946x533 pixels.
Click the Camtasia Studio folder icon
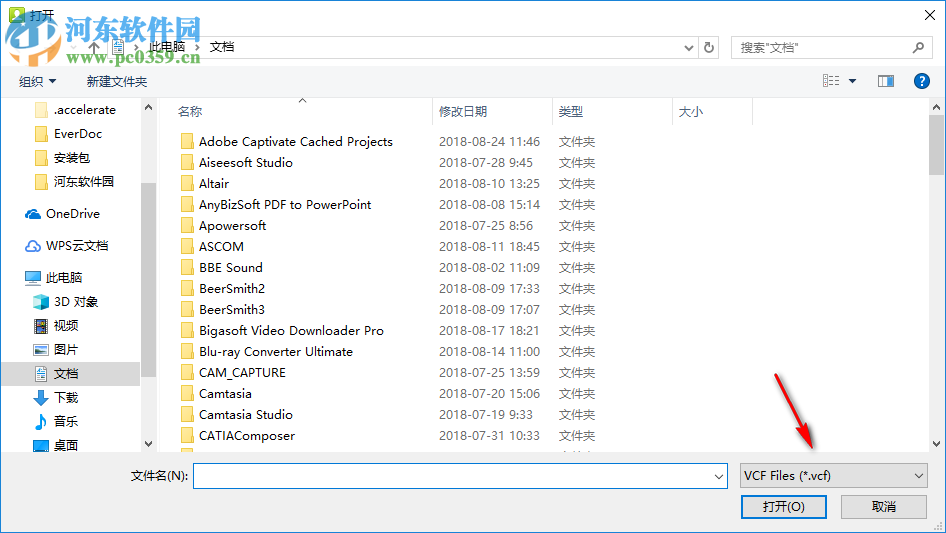click(187, 415)
